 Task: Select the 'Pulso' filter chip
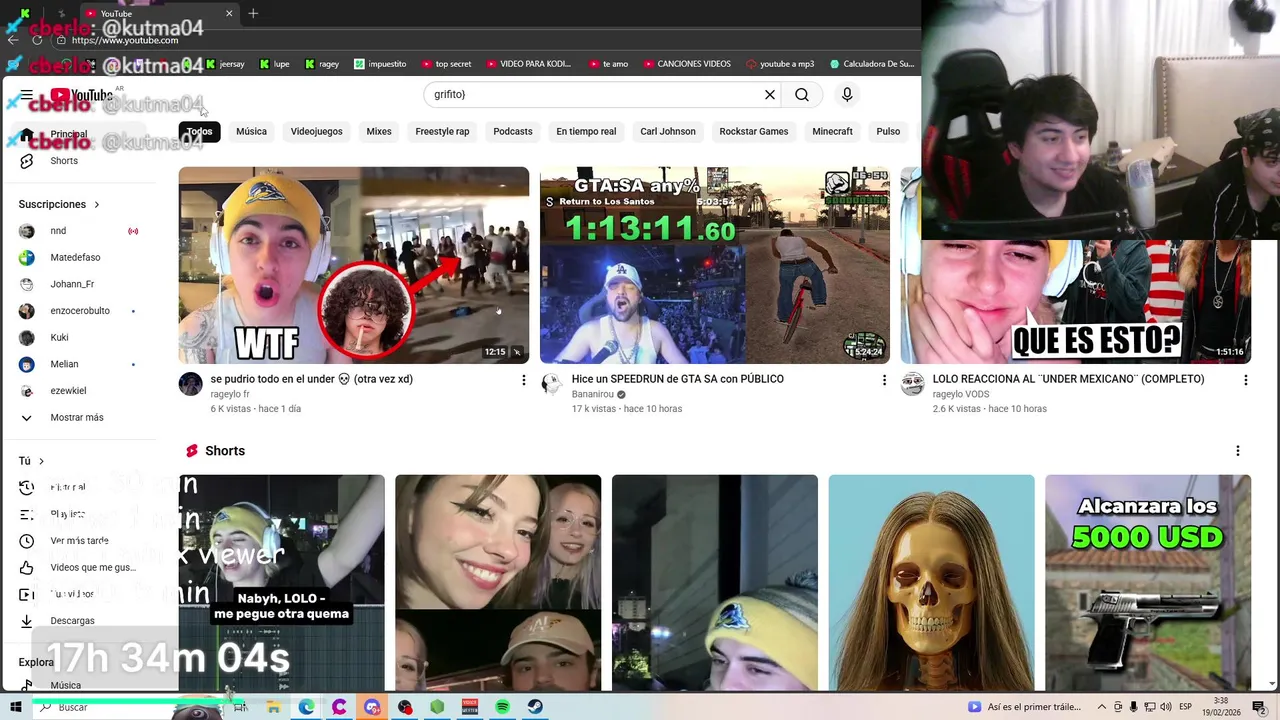[888, 132]
